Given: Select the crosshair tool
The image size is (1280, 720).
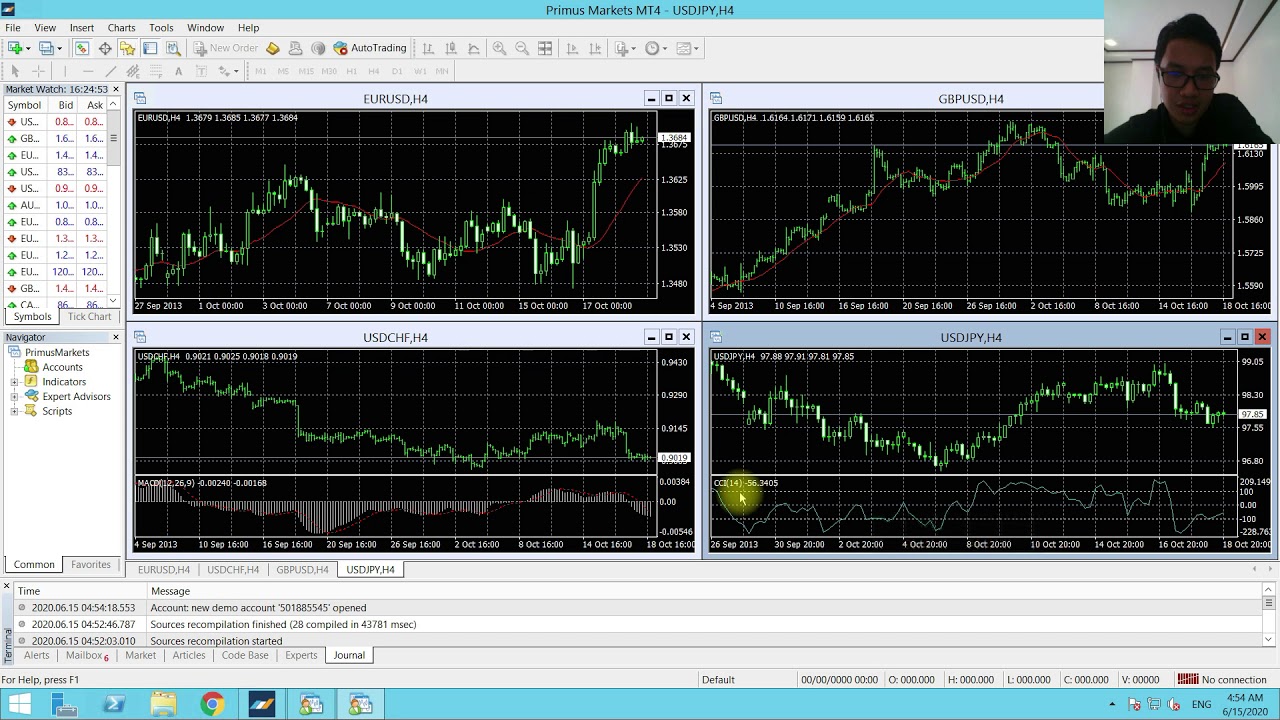Looking at the screenshot, I should pos(38,71).
